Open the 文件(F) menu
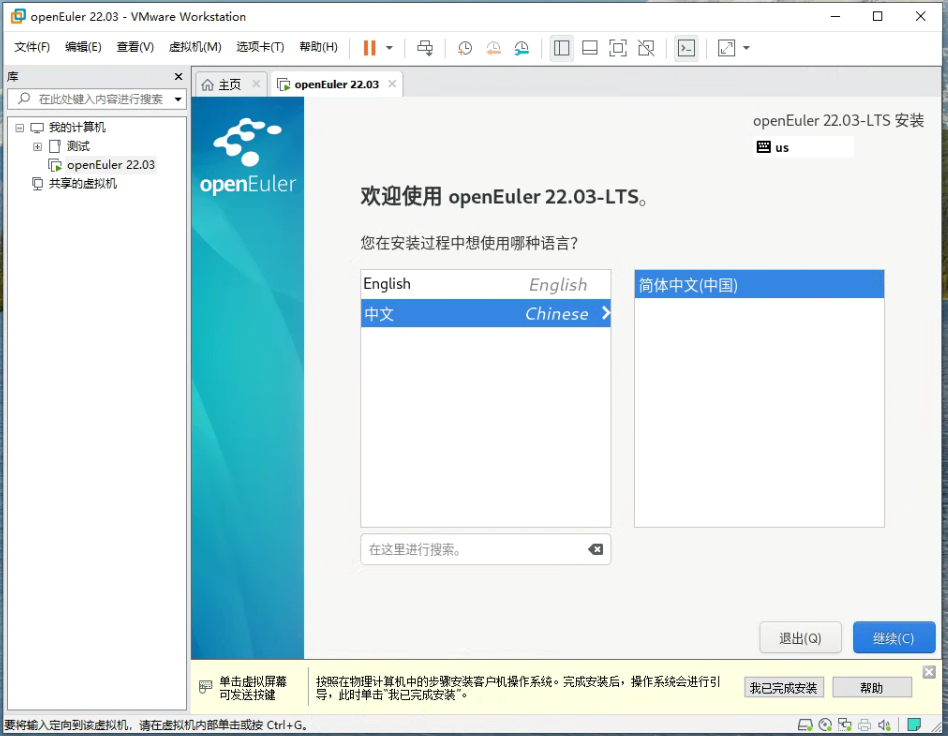The height and width of the screenshot is (736, 948). tap(32, 47)
